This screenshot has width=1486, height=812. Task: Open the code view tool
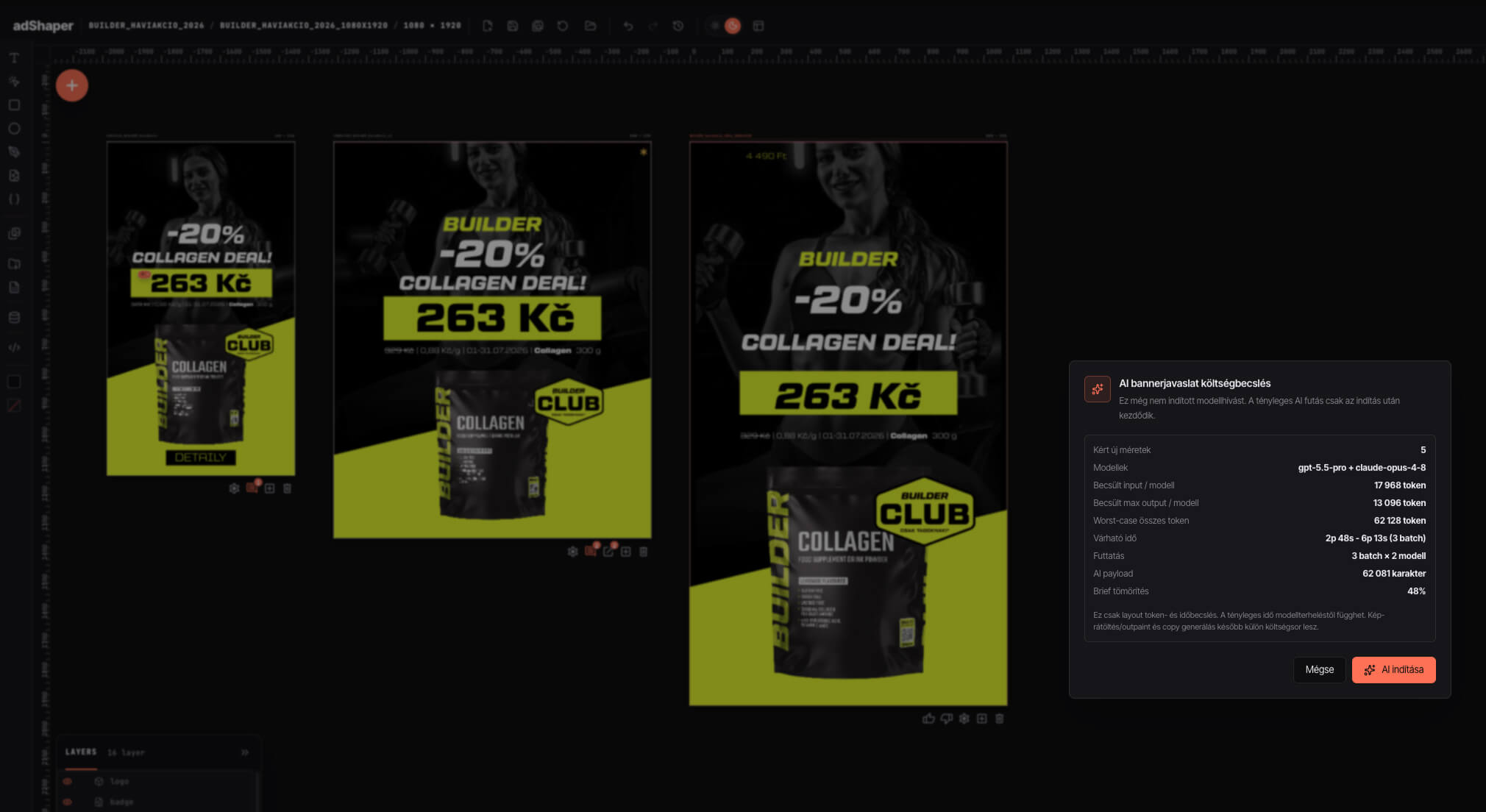(14, 348)
